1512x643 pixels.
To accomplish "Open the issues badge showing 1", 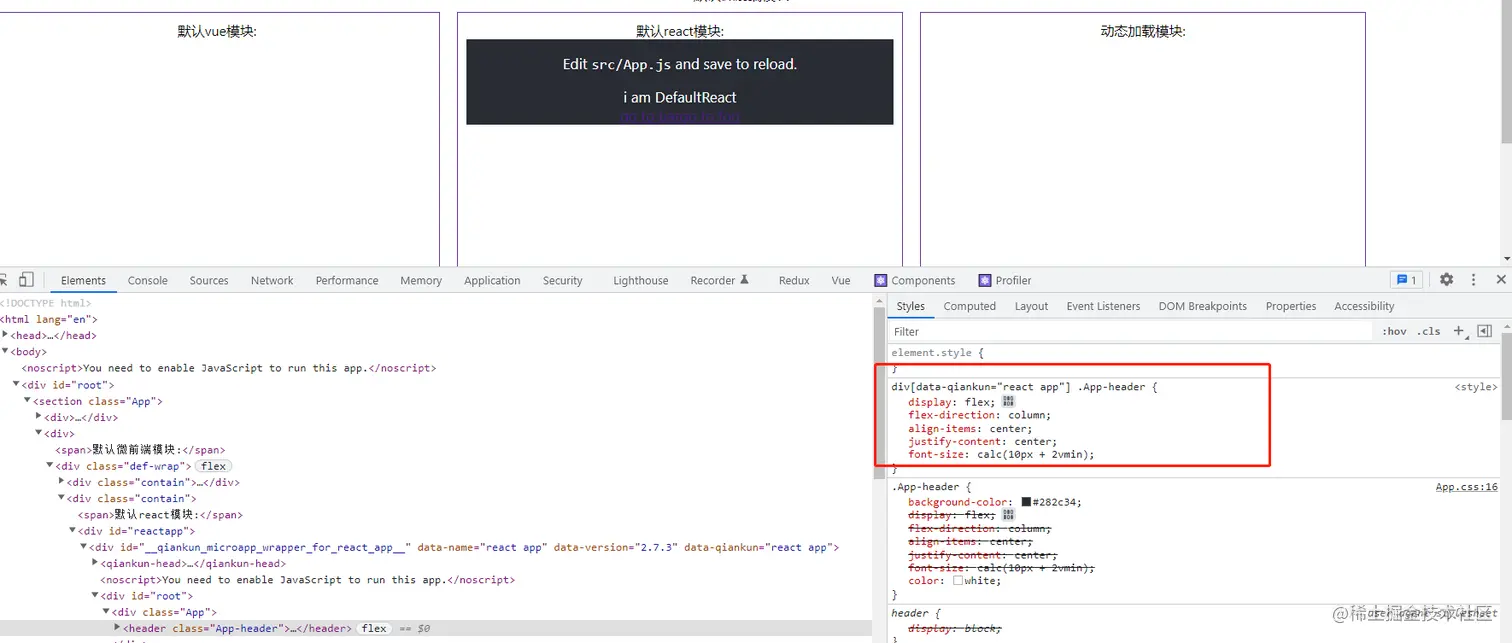I will tap(1405, 280).
